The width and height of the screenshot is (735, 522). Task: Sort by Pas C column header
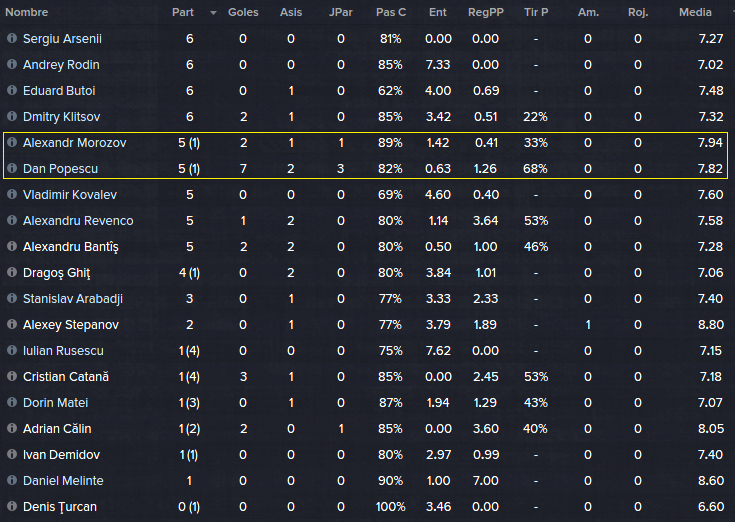390,13
